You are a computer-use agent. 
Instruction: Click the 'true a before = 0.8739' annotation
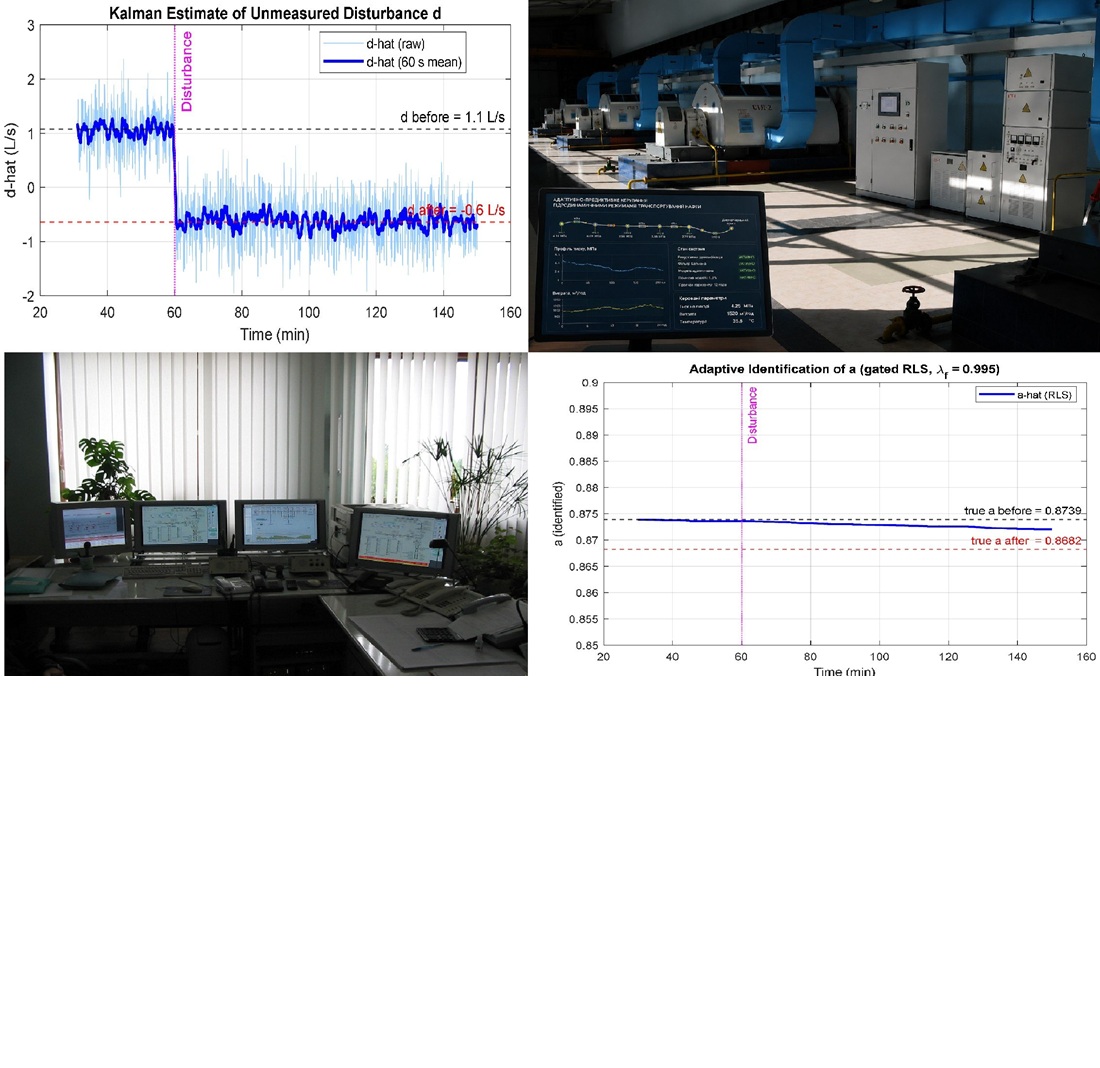pyautogui.click(x=1023, y=510)
